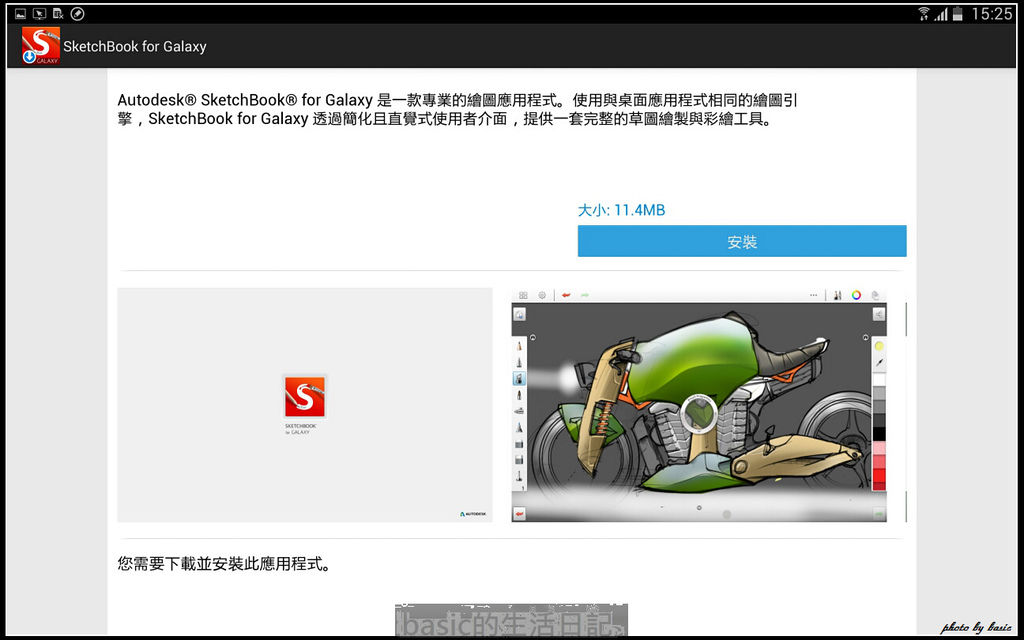Tap the 15:25 clock in status bar
1024x640 pixels.
[991, 14]
